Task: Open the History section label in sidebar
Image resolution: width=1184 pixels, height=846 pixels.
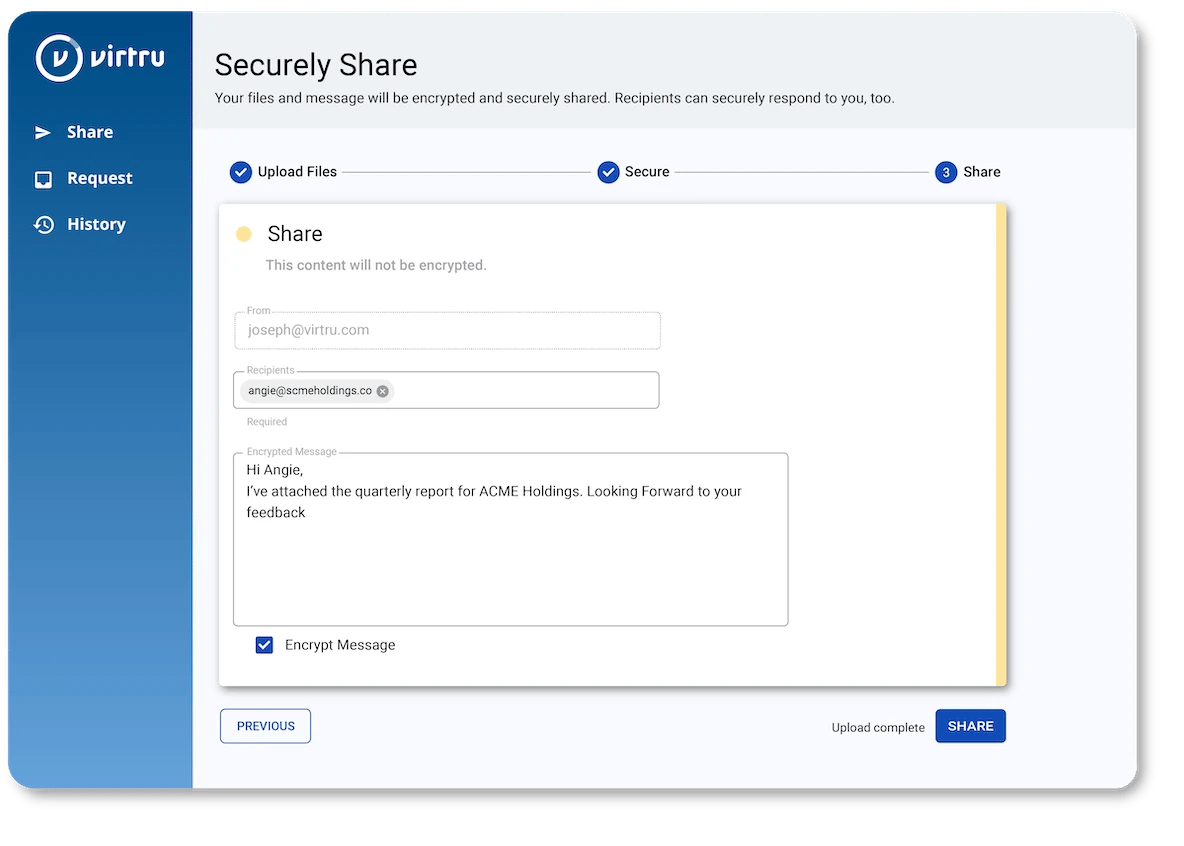Action: pos(96,225)
